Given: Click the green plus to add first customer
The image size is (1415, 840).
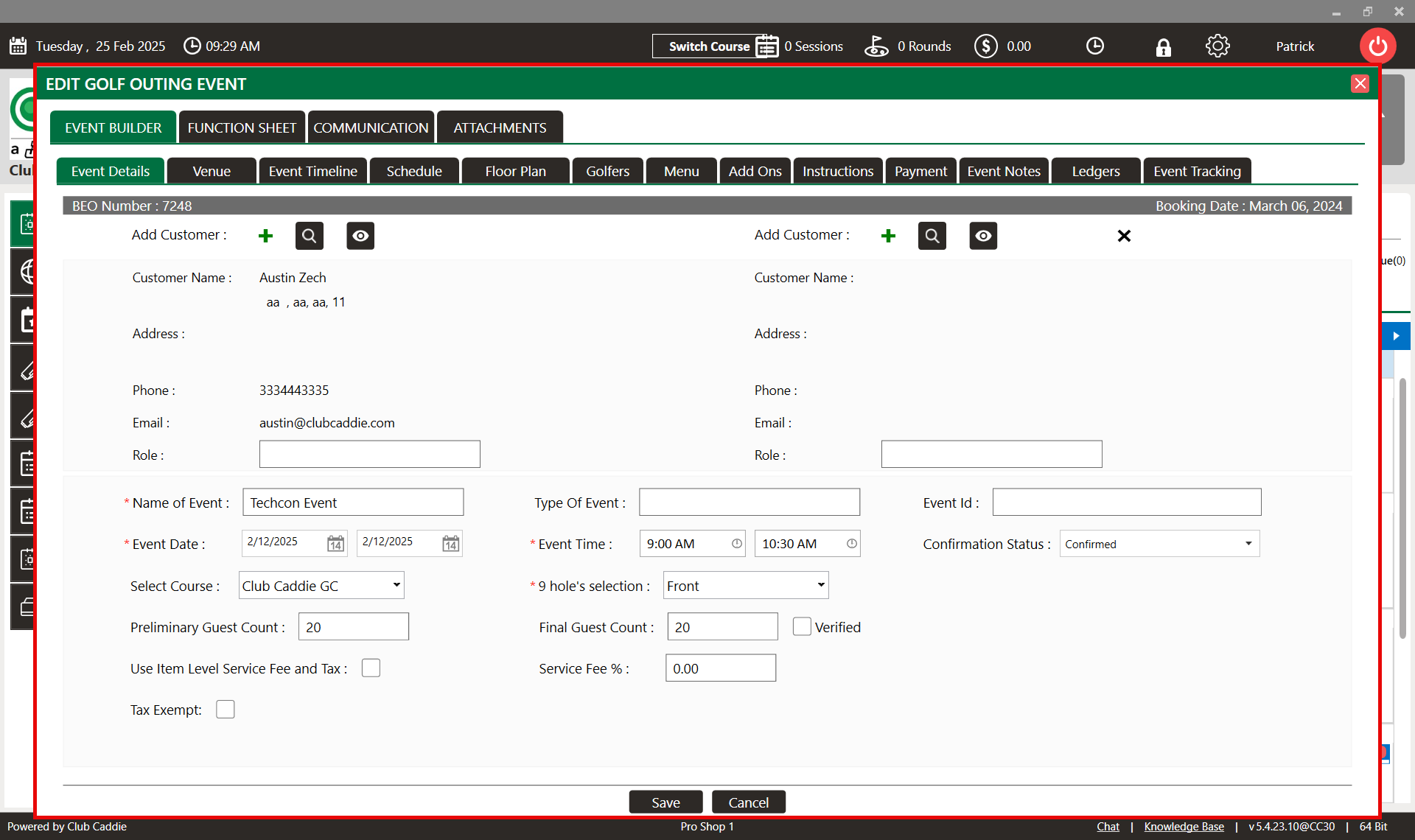Looking at the screenshot, I should (x=266, y=236).
